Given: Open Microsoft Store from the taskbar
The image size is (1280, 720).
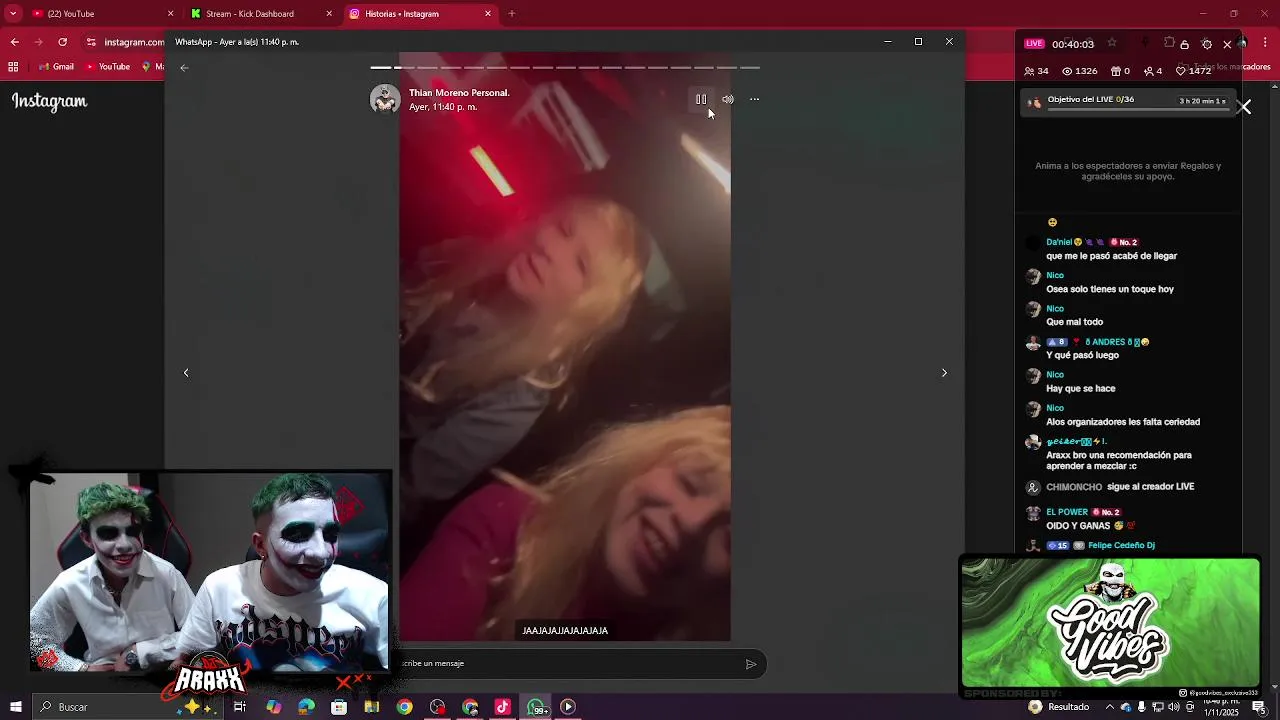Looking at the screenshot, I should [x=339, y=707].
